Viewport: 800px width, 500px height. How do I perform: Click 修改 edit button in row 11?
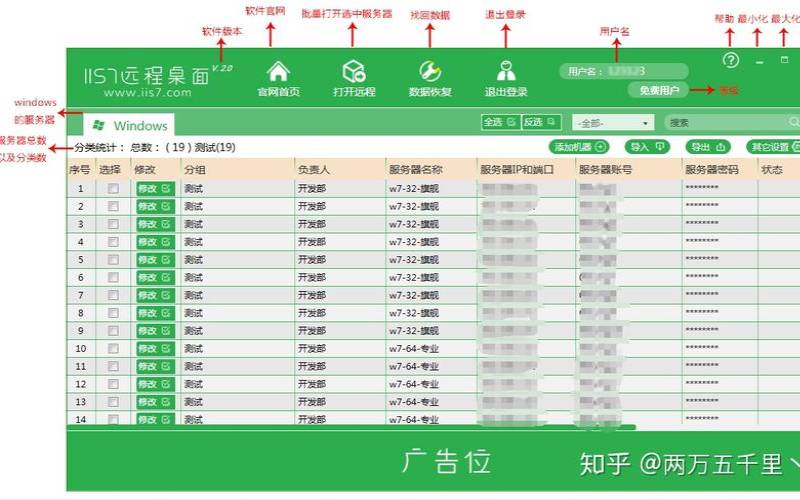pyautogui.click(x=155, y=366)
